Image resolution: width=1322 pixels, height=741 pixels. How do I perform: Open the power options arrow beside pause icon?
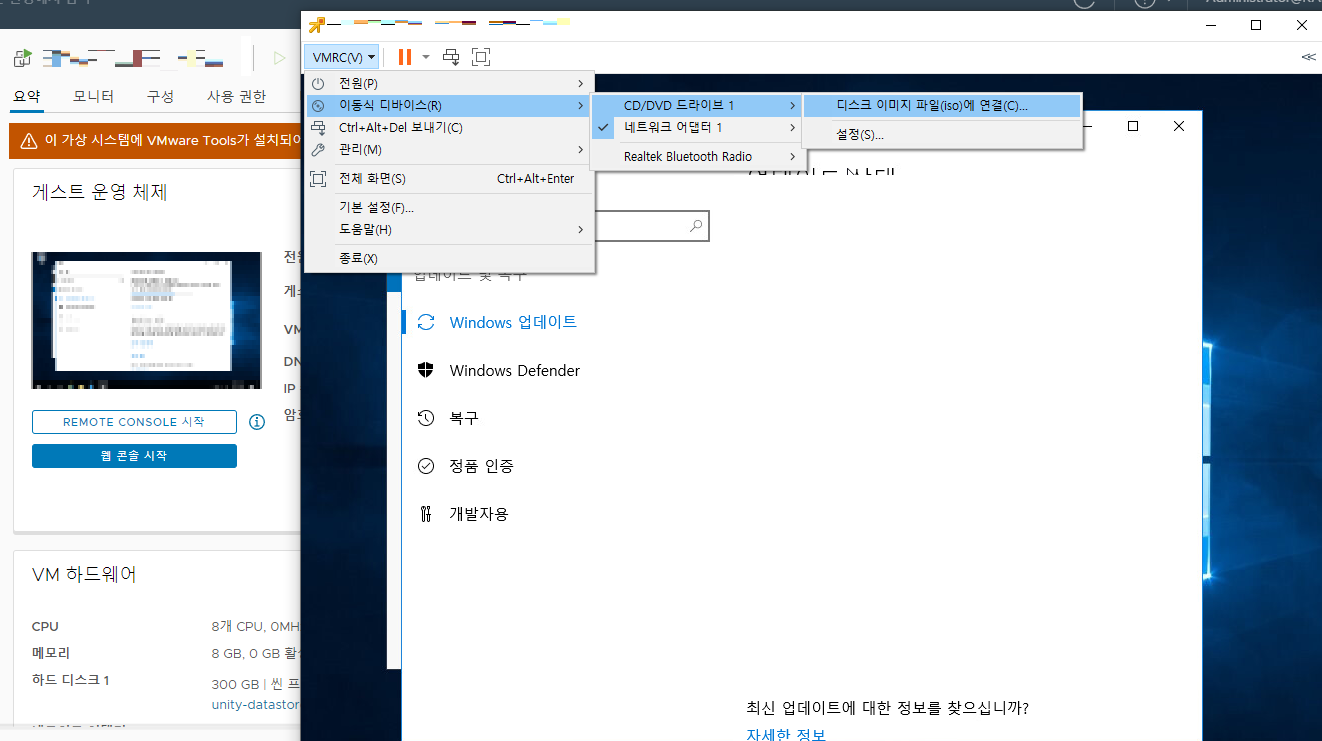point(426,57)
